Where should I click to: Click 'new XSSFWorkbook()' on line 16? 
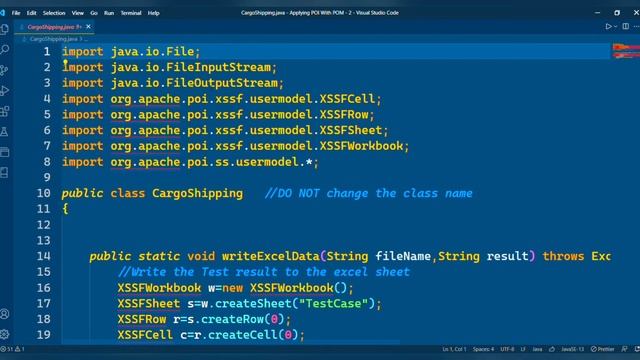[284, 288]
